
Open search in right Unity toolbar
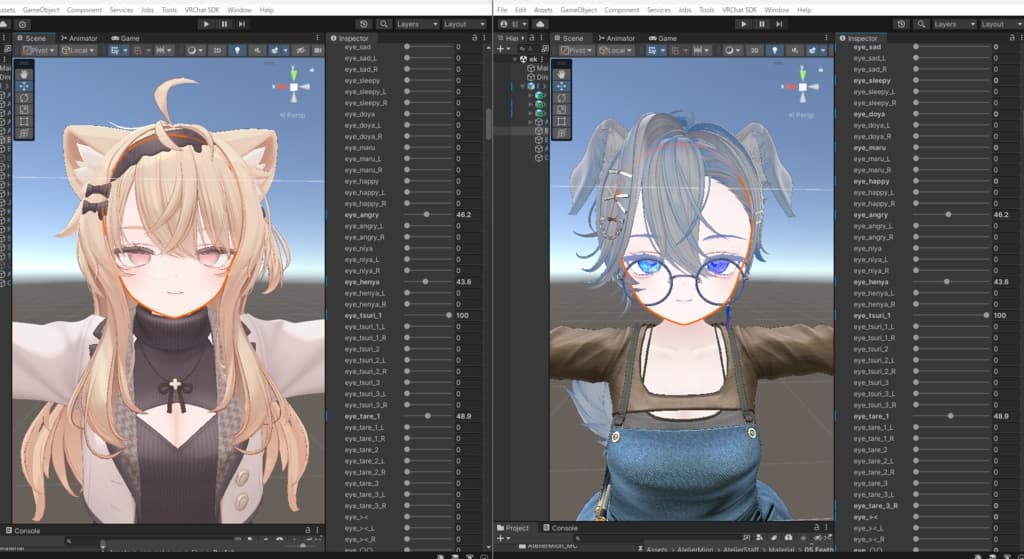[x=921, y=24]
